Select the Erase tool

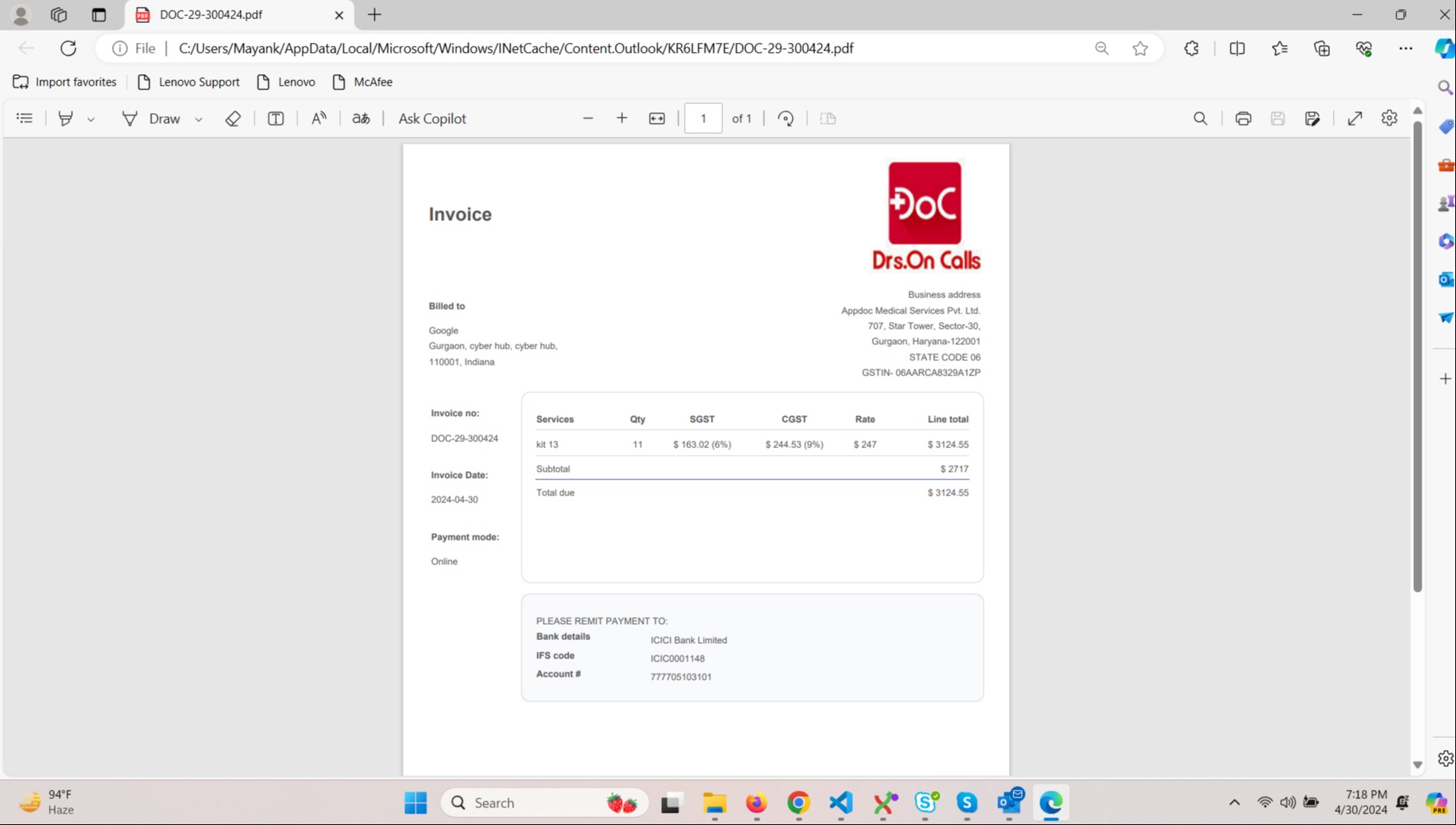point(233,119)
